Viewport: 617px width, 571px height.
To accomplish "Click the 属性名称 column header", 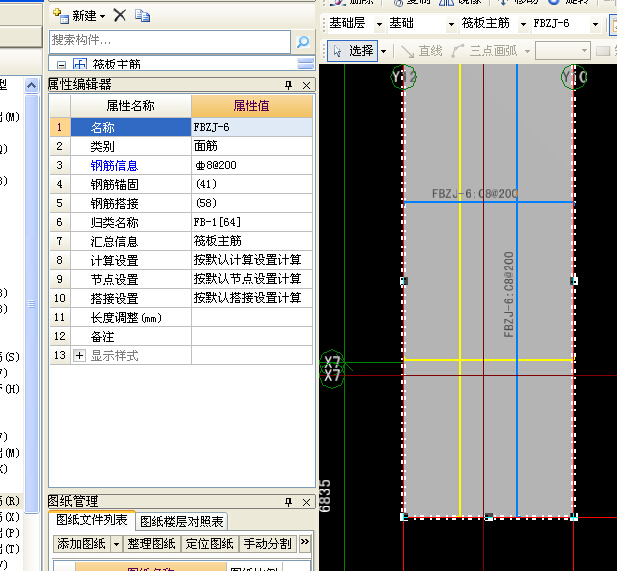I will point(131,106).
